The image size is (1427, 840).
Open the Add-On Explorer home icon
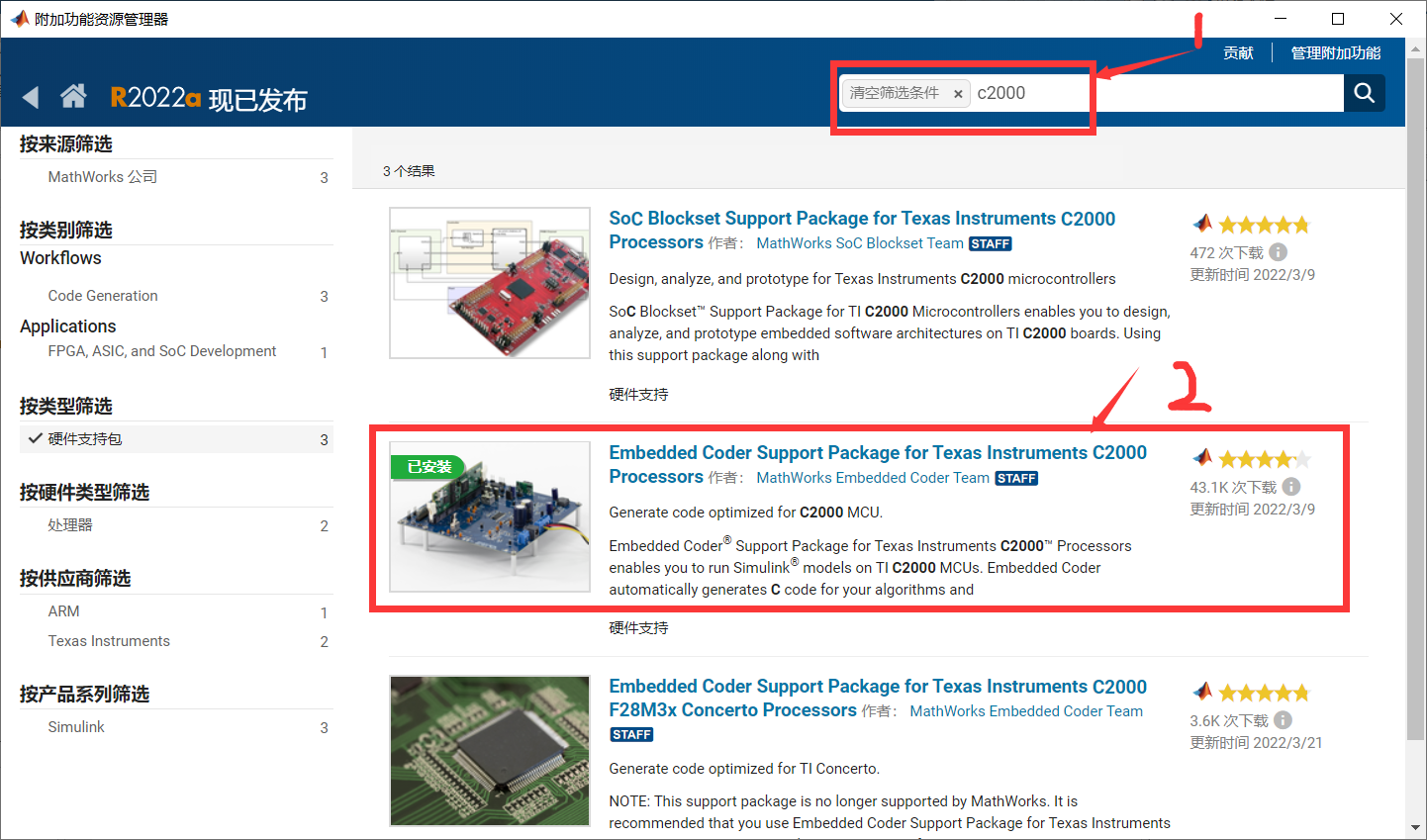(x=73, y=96)
